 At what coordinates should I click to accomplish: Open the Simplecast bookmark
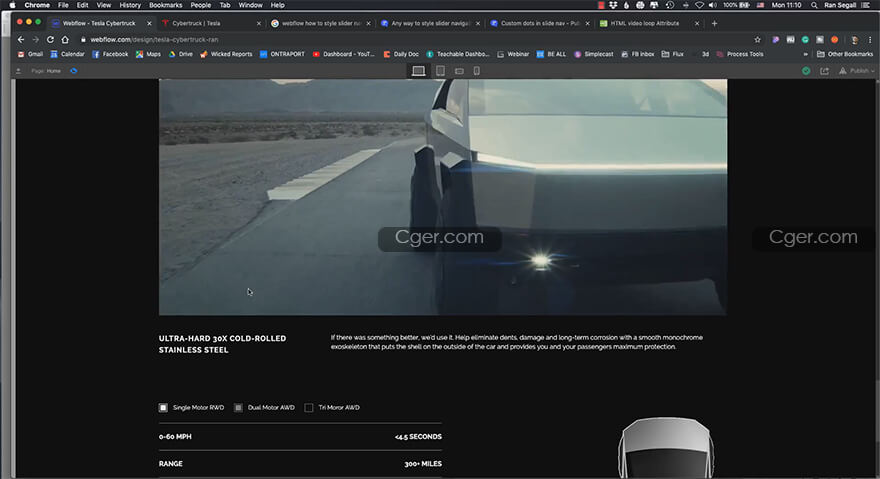tap(594, 54)
